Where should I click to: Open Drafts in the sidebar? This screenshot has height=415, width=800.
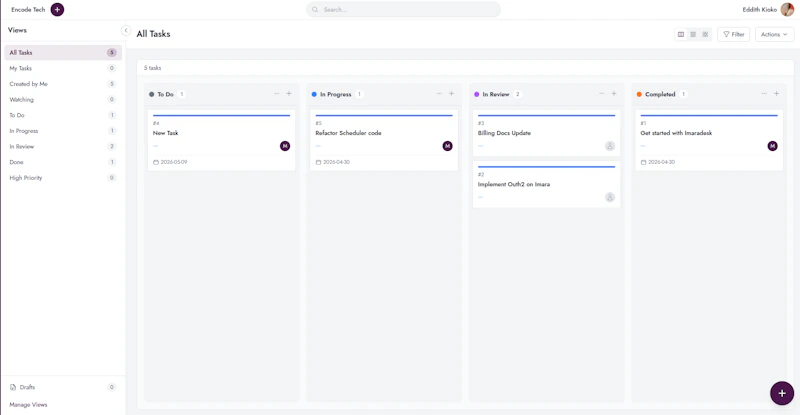pyautogui.click(x=63, y=387)
